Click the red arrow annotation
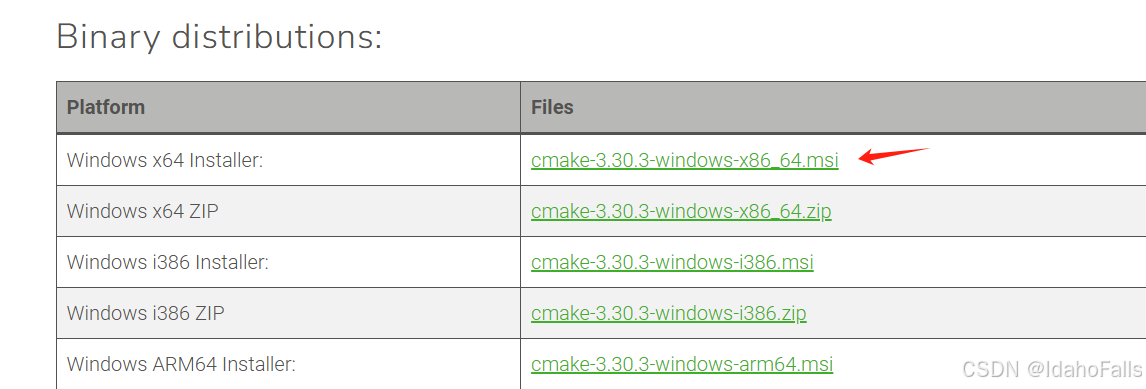This screenshot has height=389, width=1146. 893,156
